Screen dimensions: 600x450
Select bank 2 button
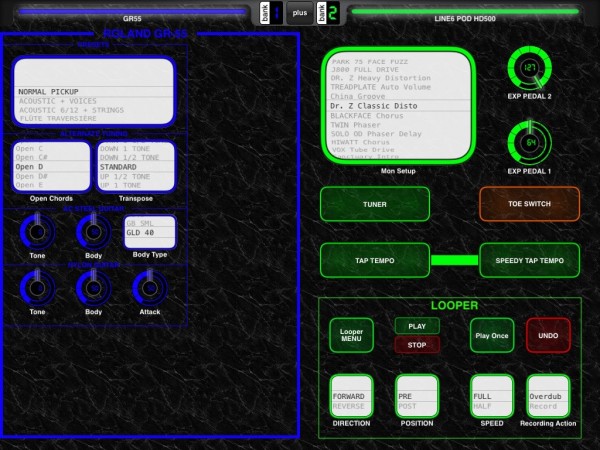[328, 13]
